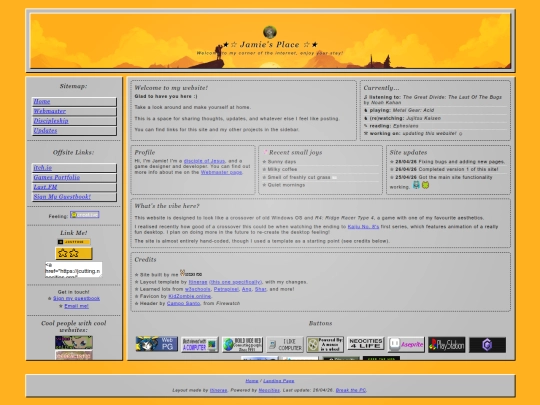Click the Aseprite badge
This screenshot has width=540, height=405.
tap(406, 344)
